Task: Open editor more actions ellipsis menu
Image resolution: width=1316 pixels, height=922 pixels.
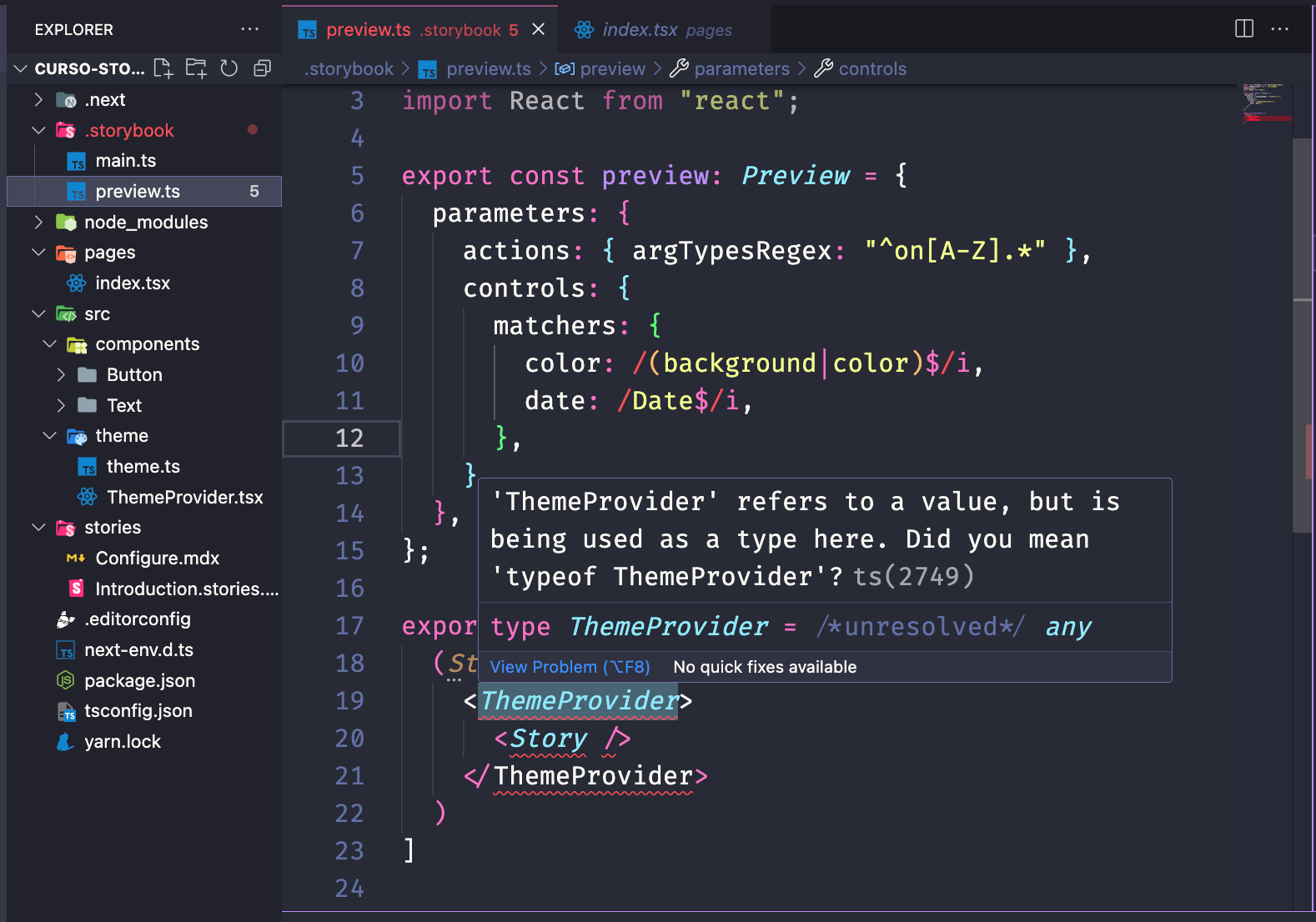Action: [x=1279, y=29]
